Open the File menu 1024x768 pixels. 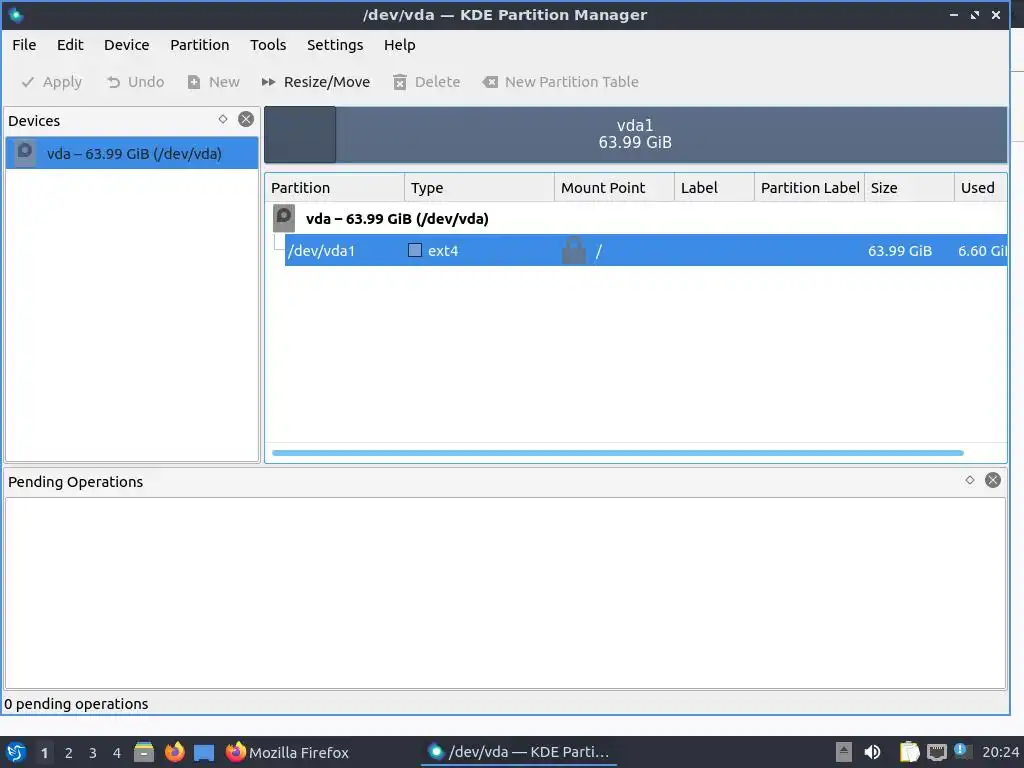tap(24, 45)
